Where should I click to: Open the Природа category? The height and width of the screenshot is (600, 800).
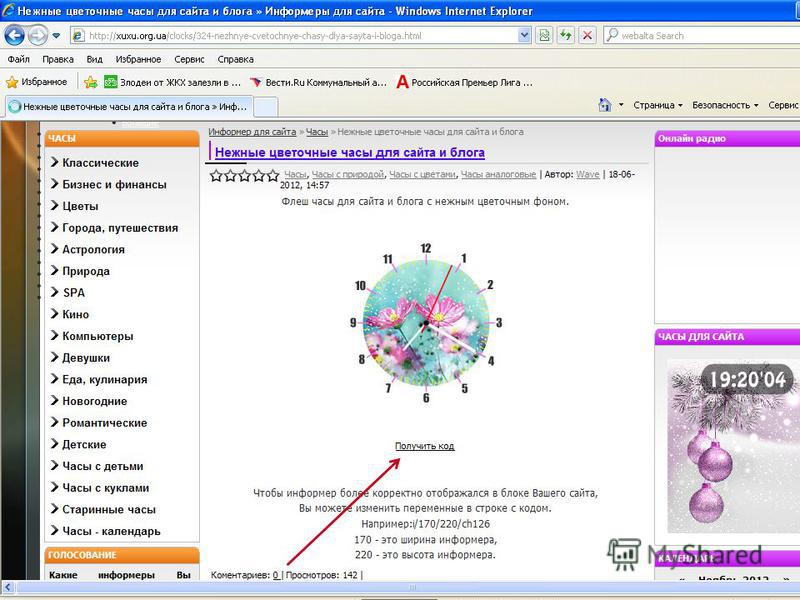(86, 271)
